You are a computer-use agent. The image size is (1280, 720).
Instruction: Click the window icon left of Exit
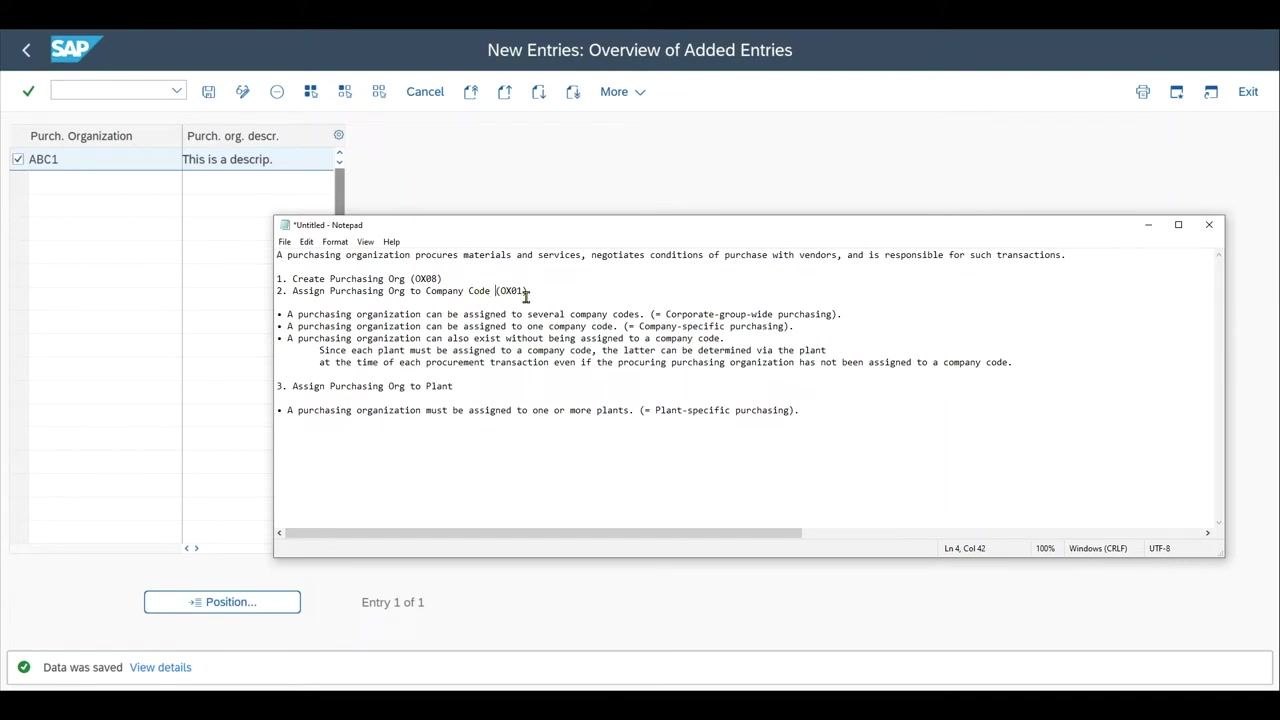(x=1211, y=92)
